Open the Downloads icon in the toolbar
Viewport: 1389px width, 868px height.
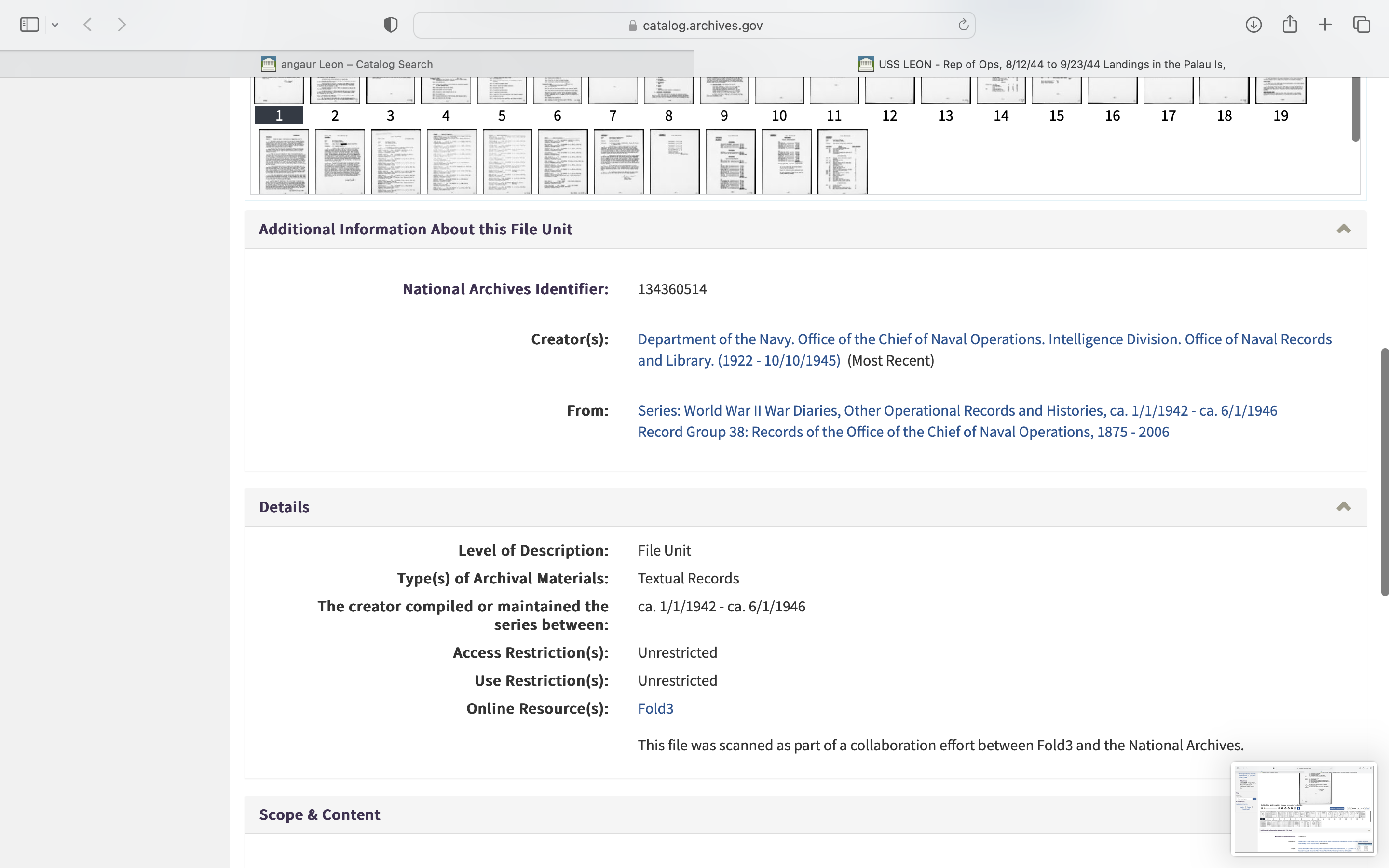1253,25
